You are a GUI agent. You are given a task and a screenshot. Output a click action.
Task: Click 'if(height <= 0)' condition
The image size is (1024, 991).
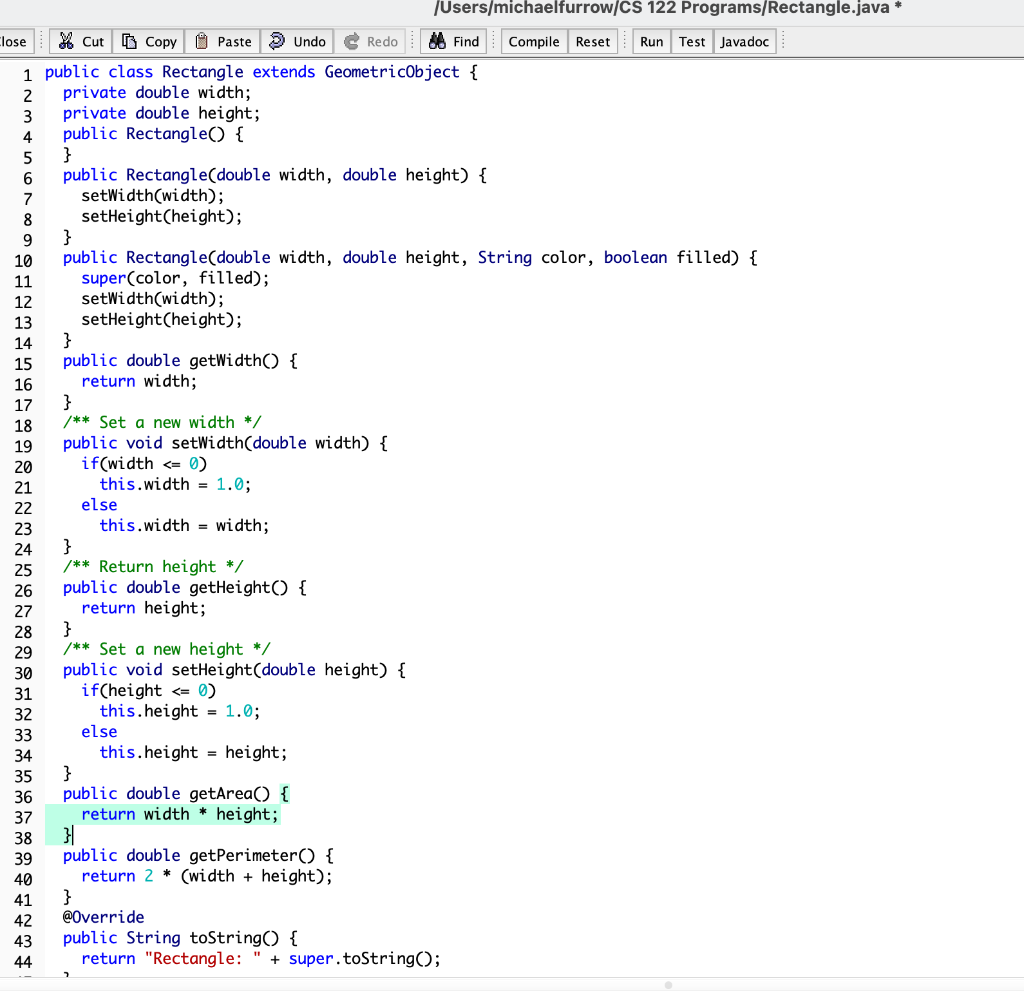[x=148, y=690]
